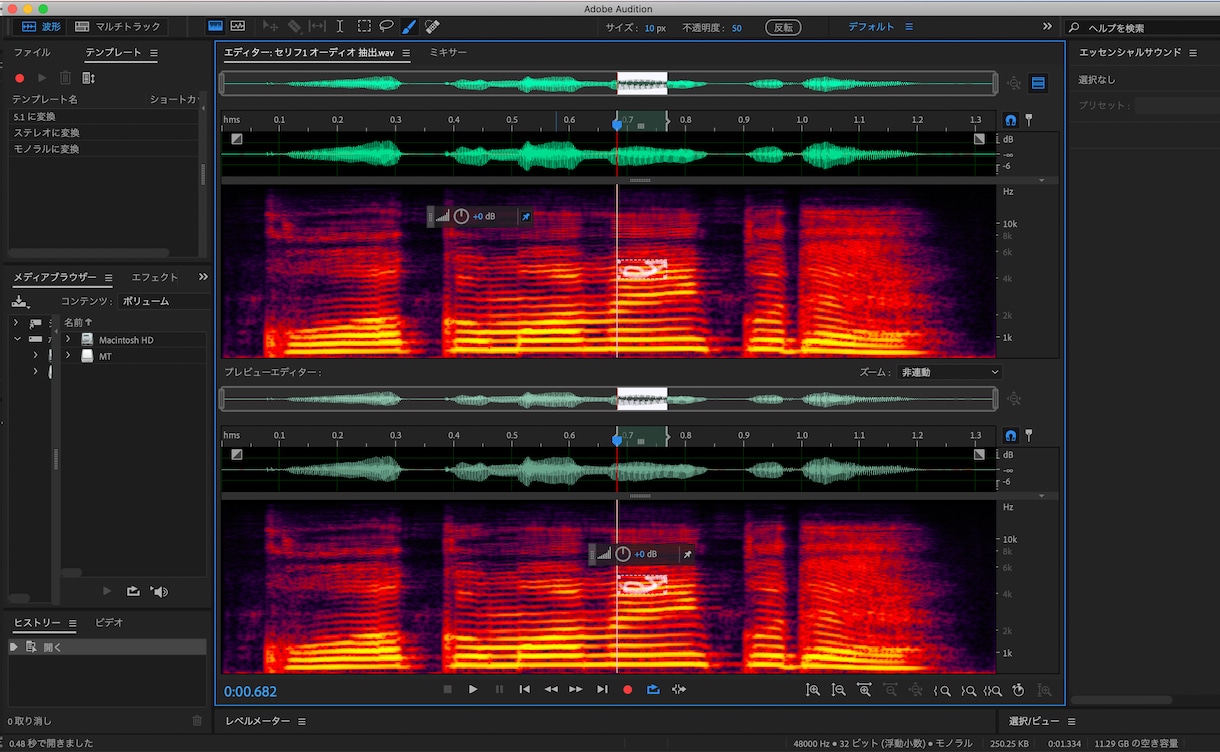Toggle loop preview in the Media Browser

133,591
